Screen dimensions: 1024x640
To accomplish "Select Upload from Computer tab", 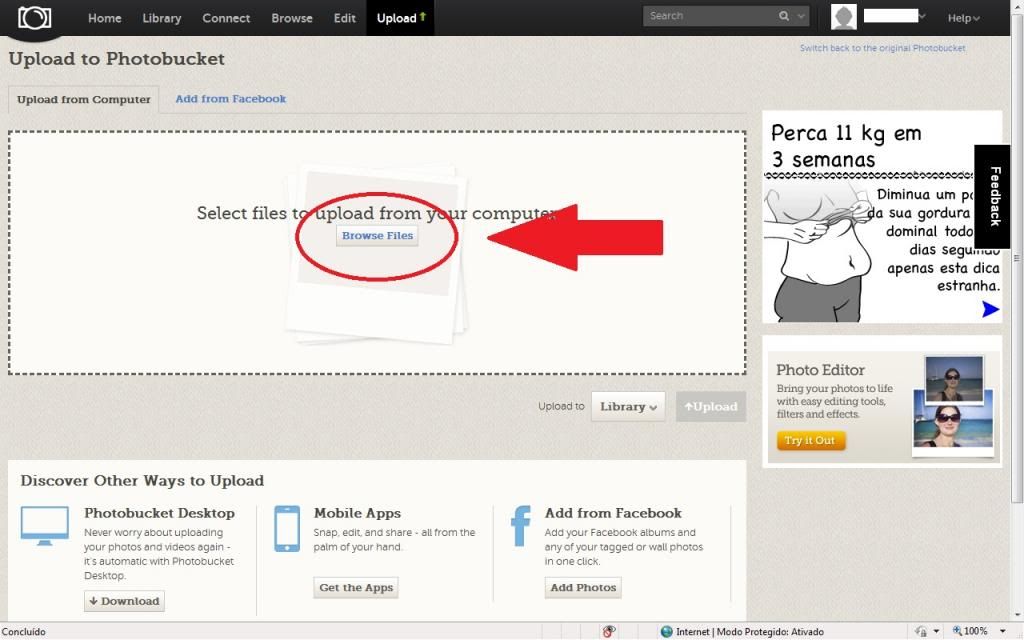I will pyautogui.click(x=84, y=99).
